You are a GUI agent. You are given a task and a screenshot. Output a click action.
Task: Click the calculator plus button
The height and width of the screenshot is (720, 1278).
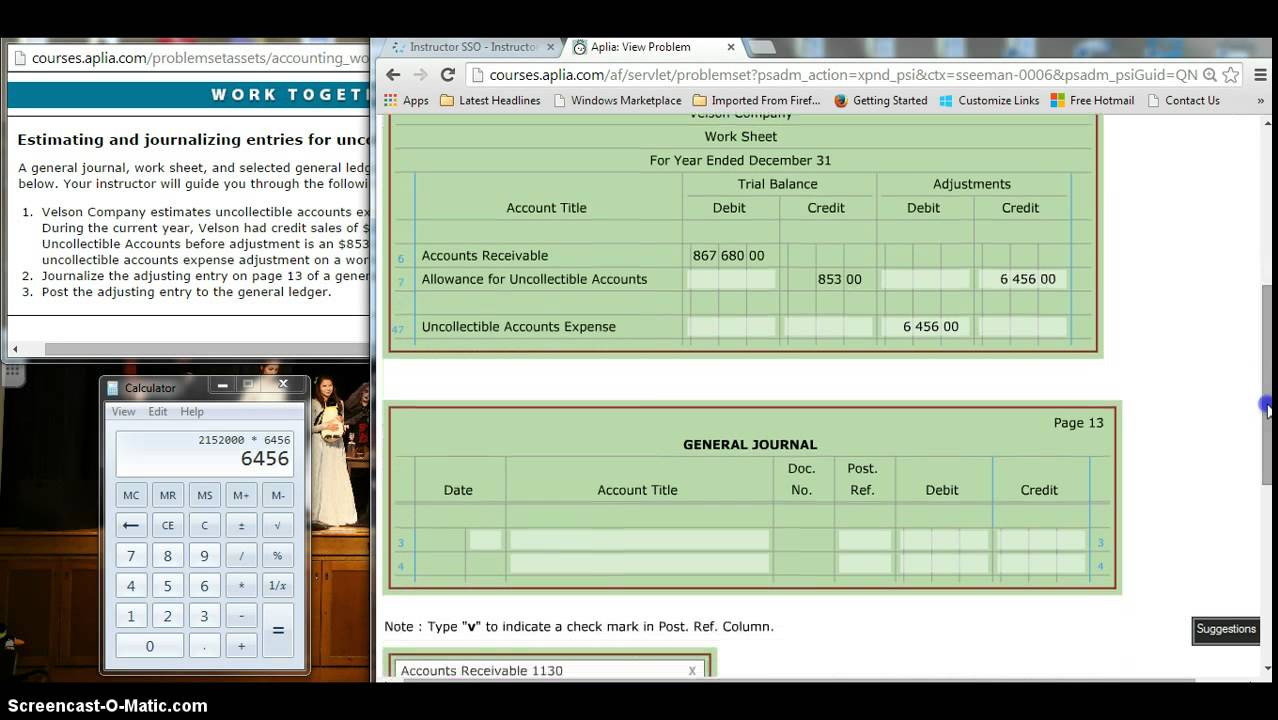pos(241,646)
